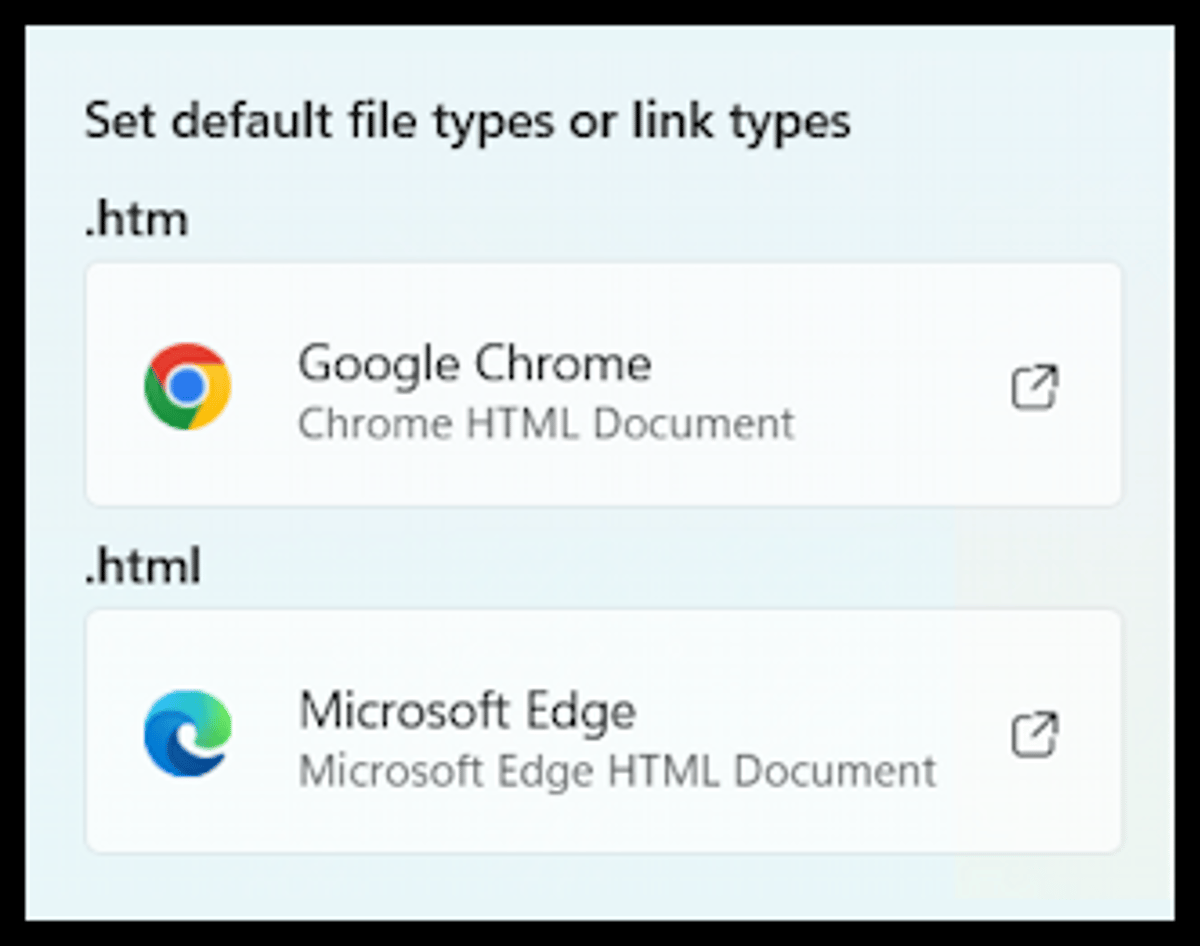Click the launch icon for Microsoft Edge HTML Document

[x=1037, y=735]
